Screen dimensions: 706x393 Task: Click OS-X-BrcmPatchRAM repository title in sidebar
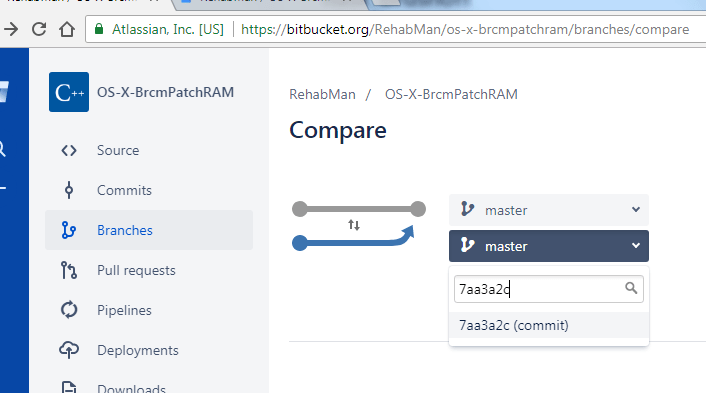(165, 92)
